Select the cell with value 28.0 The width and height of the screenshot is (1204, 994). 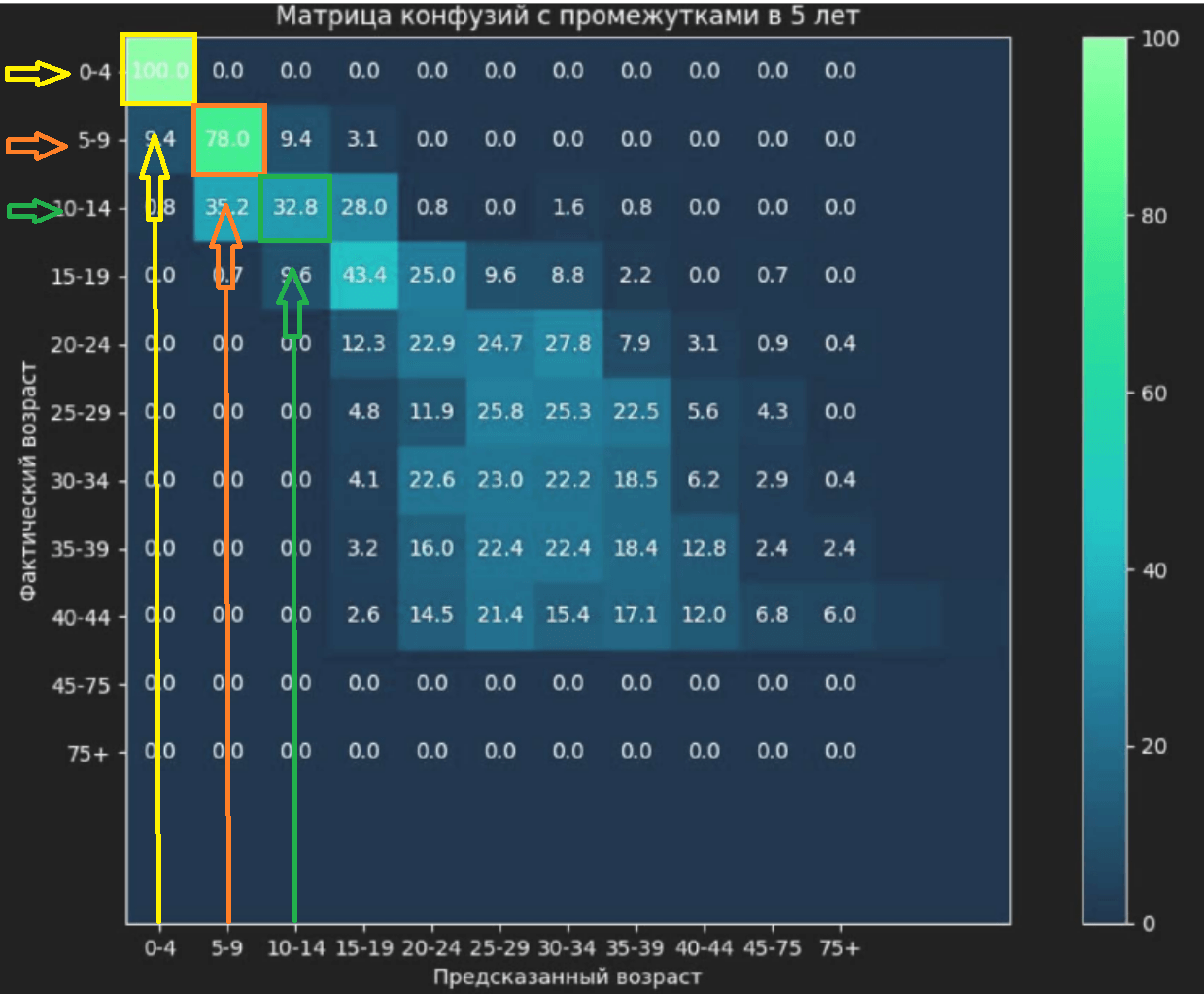363,207
